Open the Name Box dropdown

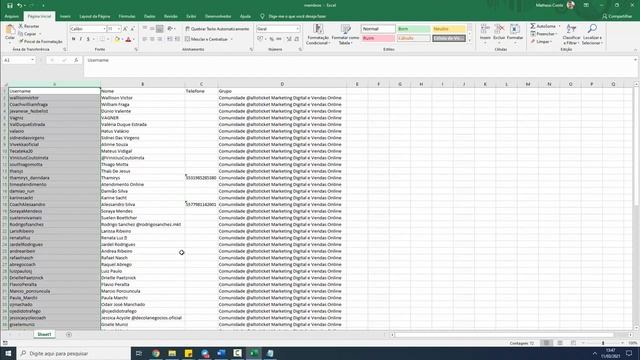(32, 60)
